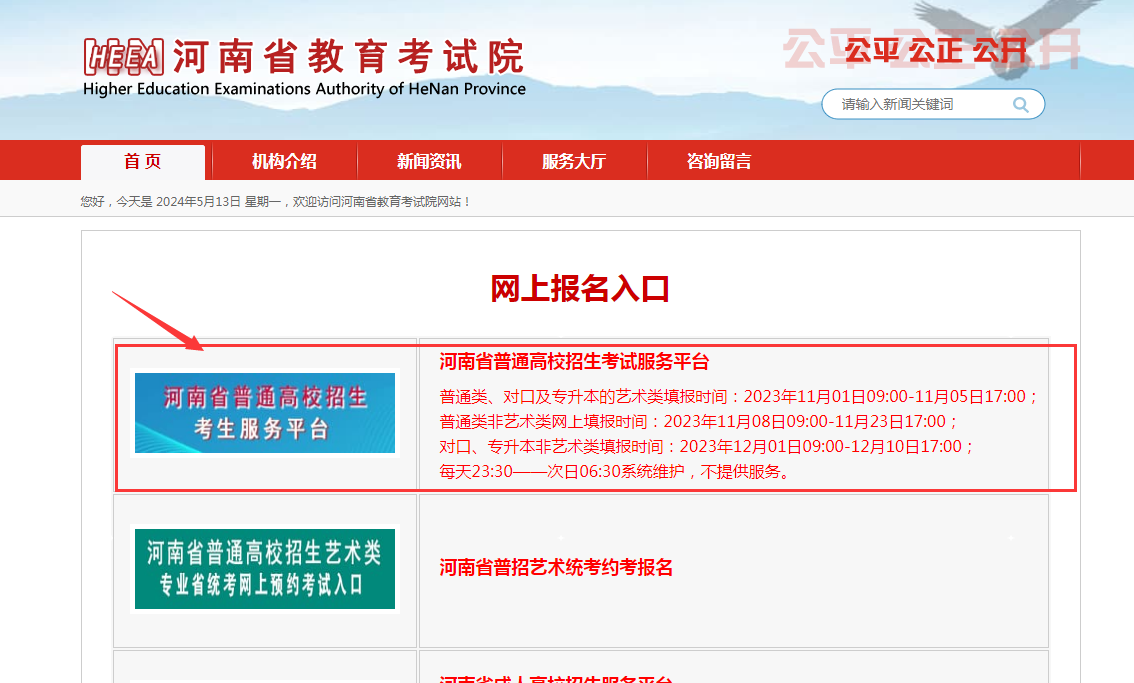
Task: Open the 机构介绍 menu
Action: pyautogui.click(x=288, y=161)
